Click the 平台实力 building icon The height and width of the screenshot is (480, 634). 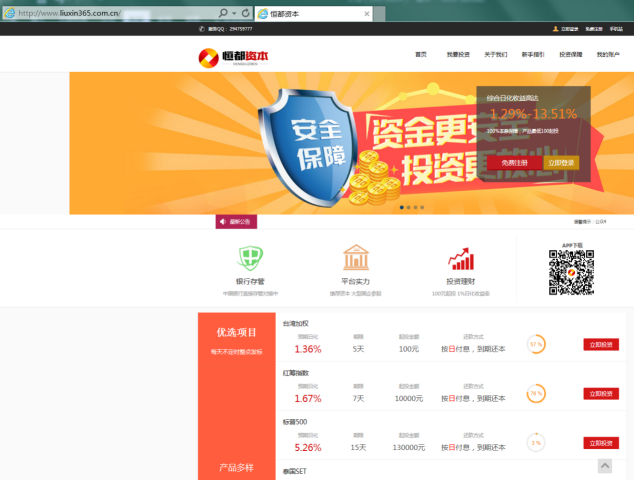click(x=355, y=258)
